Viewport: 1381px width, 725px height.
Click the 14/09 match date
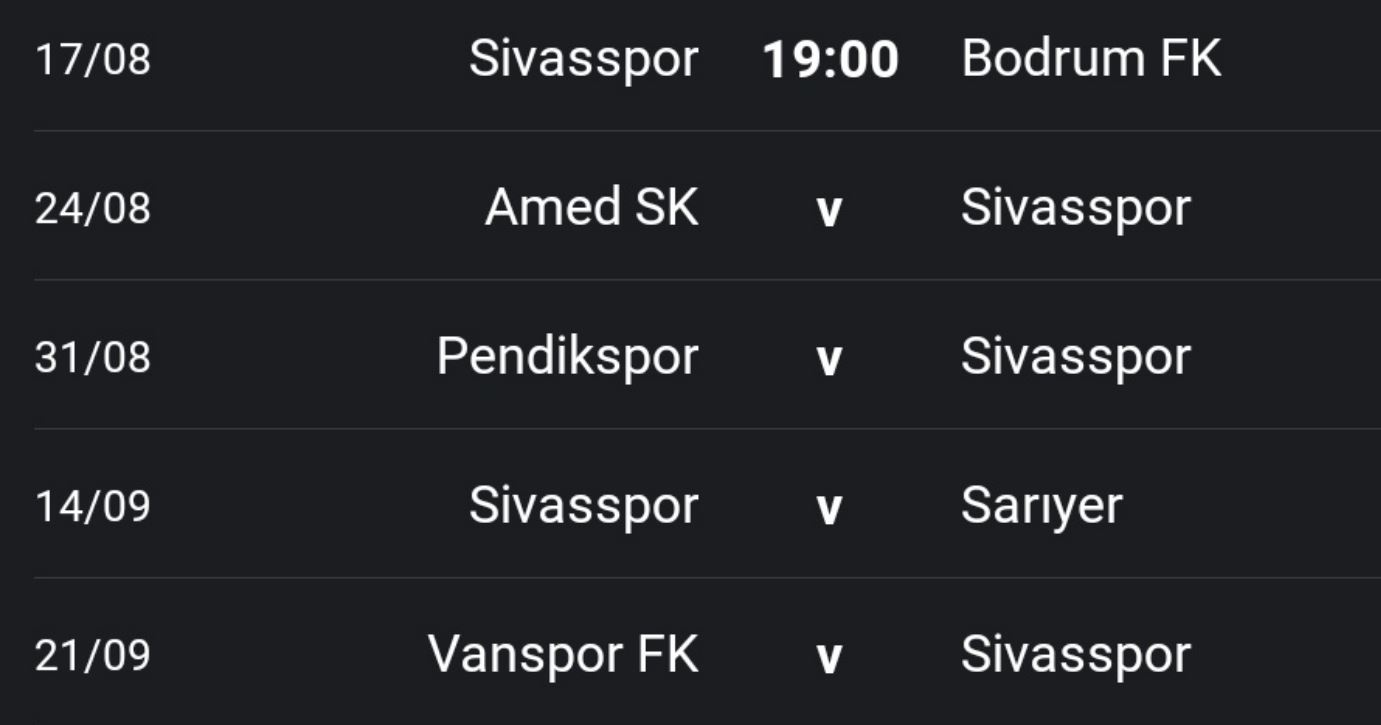pos(93,507)
